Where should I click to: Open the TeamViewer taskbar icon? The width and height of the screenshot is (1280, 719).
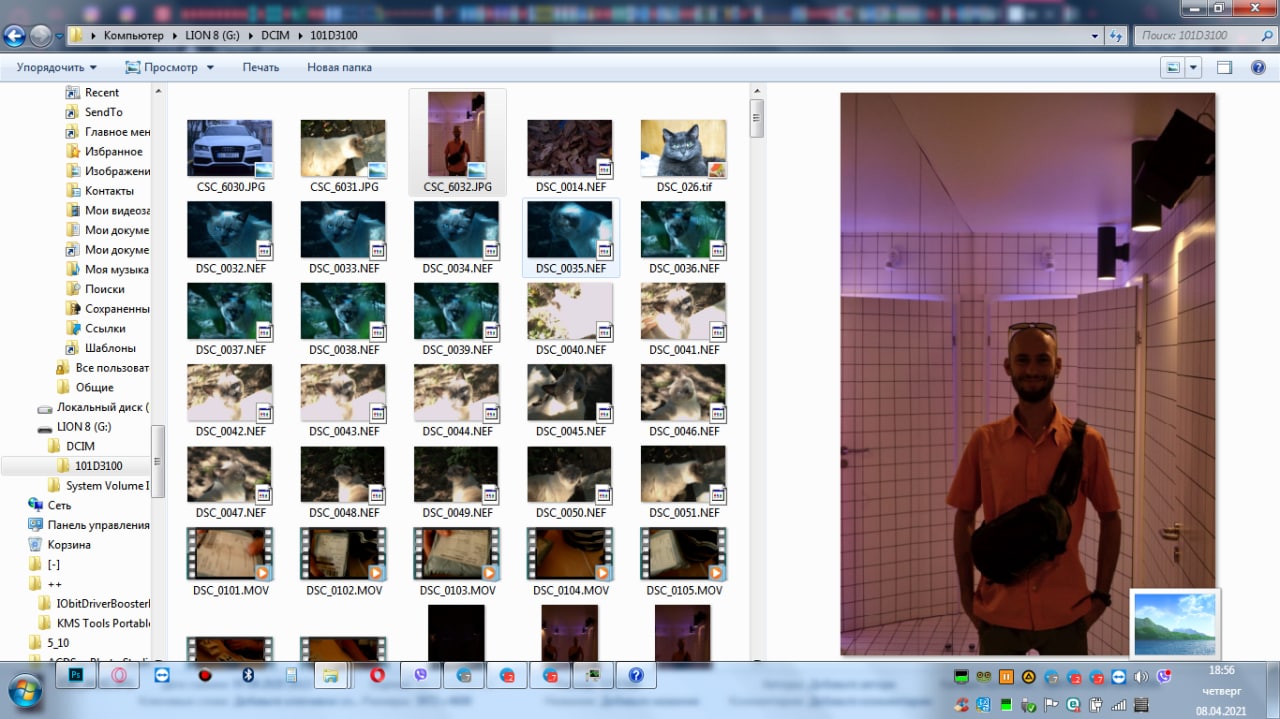162,676
